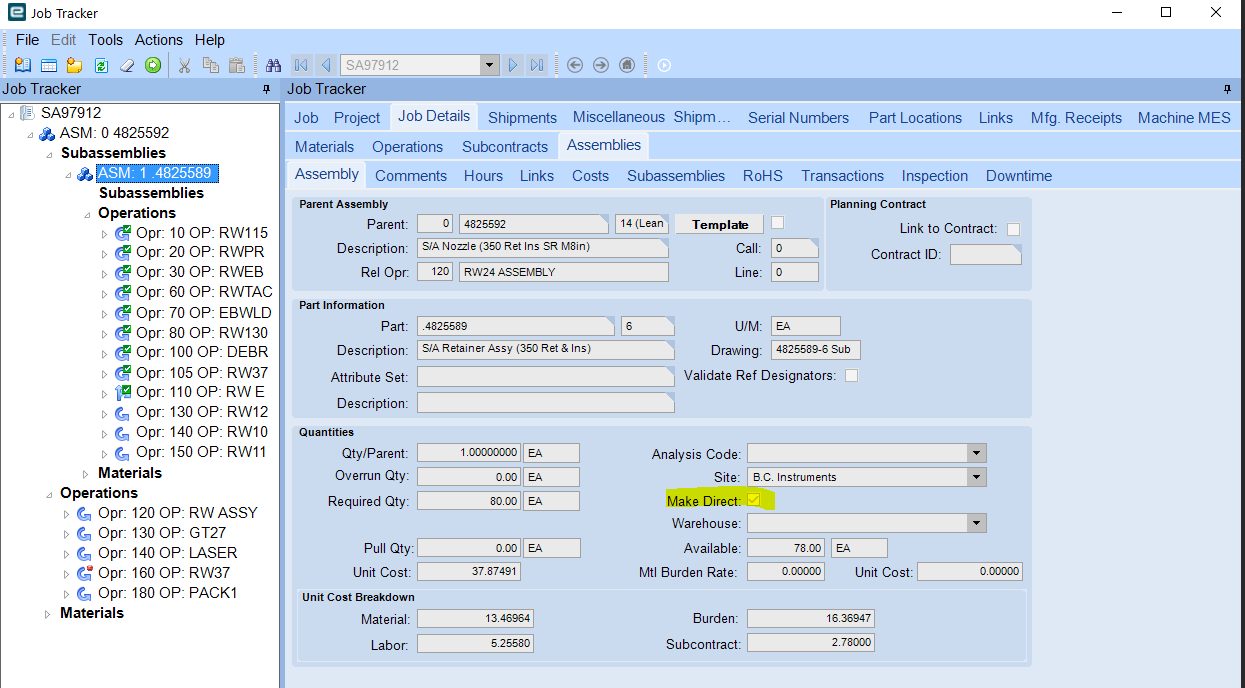Click the Back arrow in toolbar
Image resolution: width=1245 pixels, height=688 pixels.
(x=575, y=65)
